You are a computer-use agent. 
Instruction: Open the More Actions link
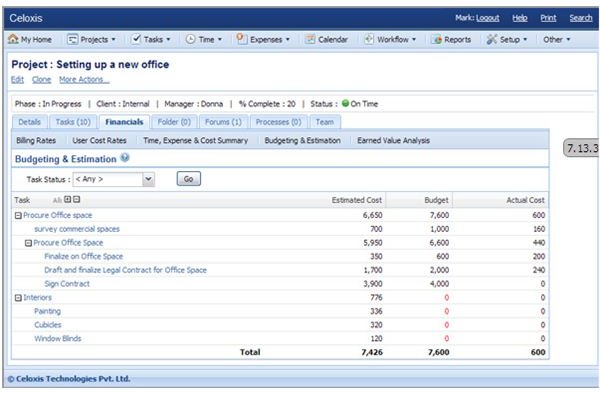click(x=84, y=80)
